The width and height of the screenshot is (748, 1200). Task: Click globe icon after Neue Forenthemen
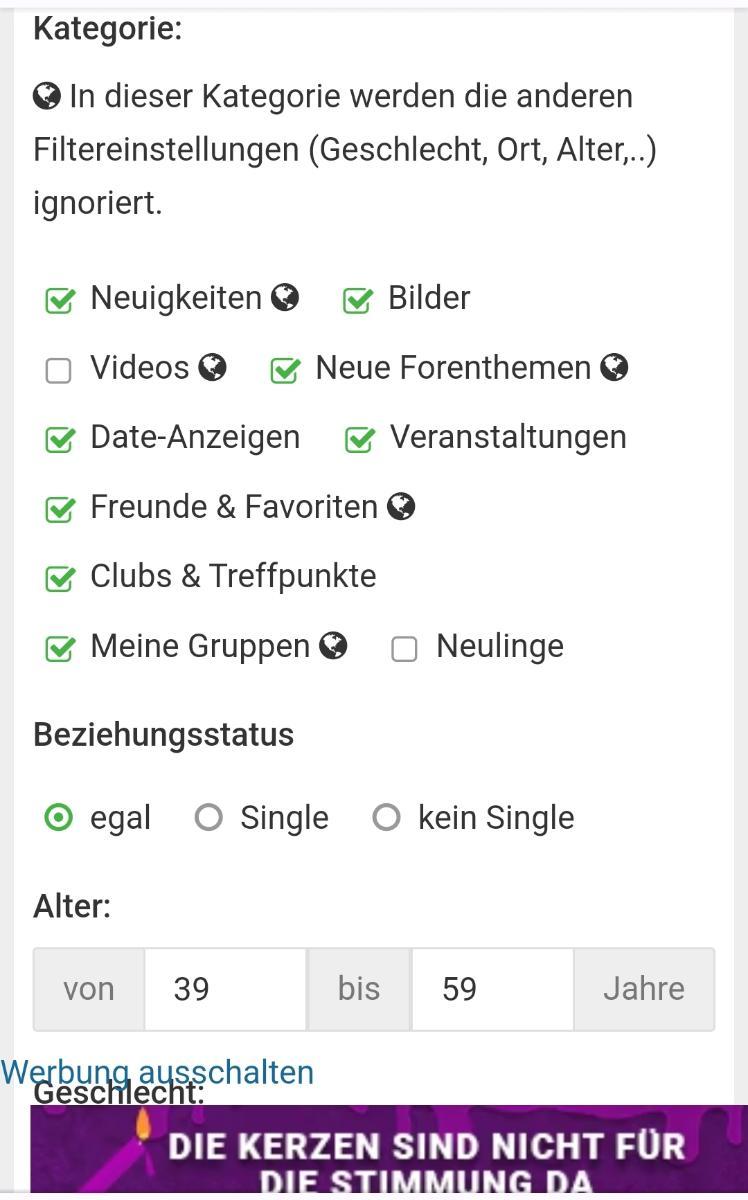(x=614, y=368)
